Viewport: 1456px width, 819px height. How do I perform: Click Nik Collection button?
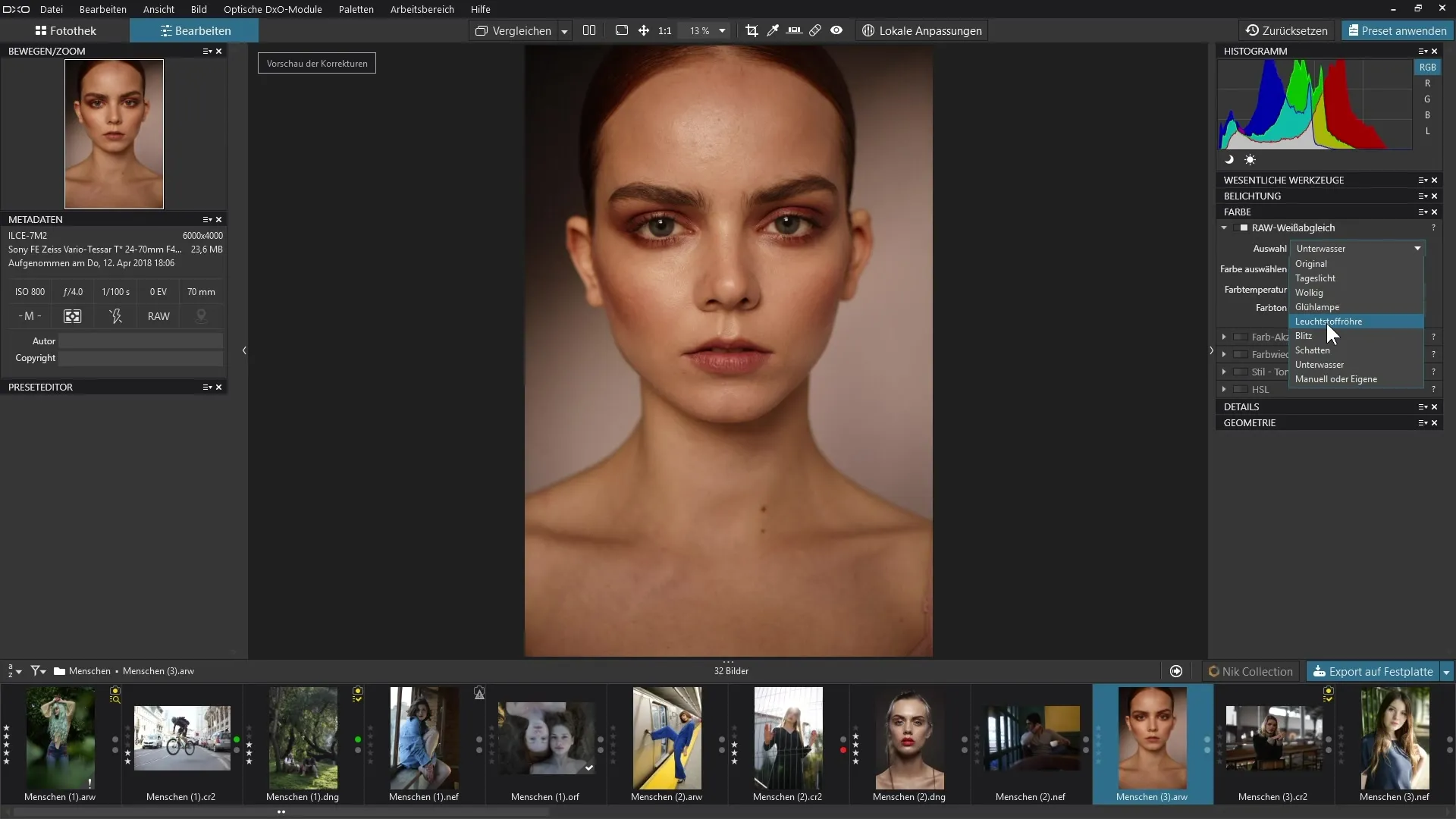(1250, 671)
